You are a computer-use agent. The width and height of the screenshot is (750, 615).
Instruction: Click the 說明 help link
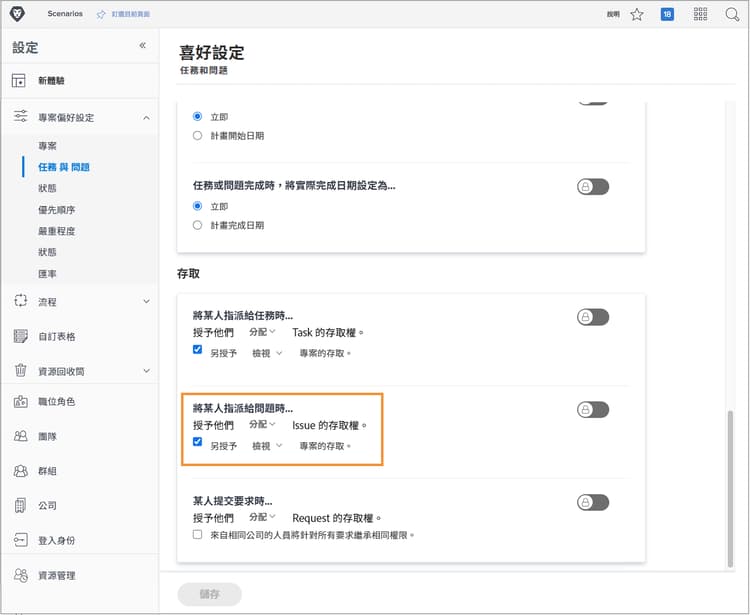(x=613, y=14)
